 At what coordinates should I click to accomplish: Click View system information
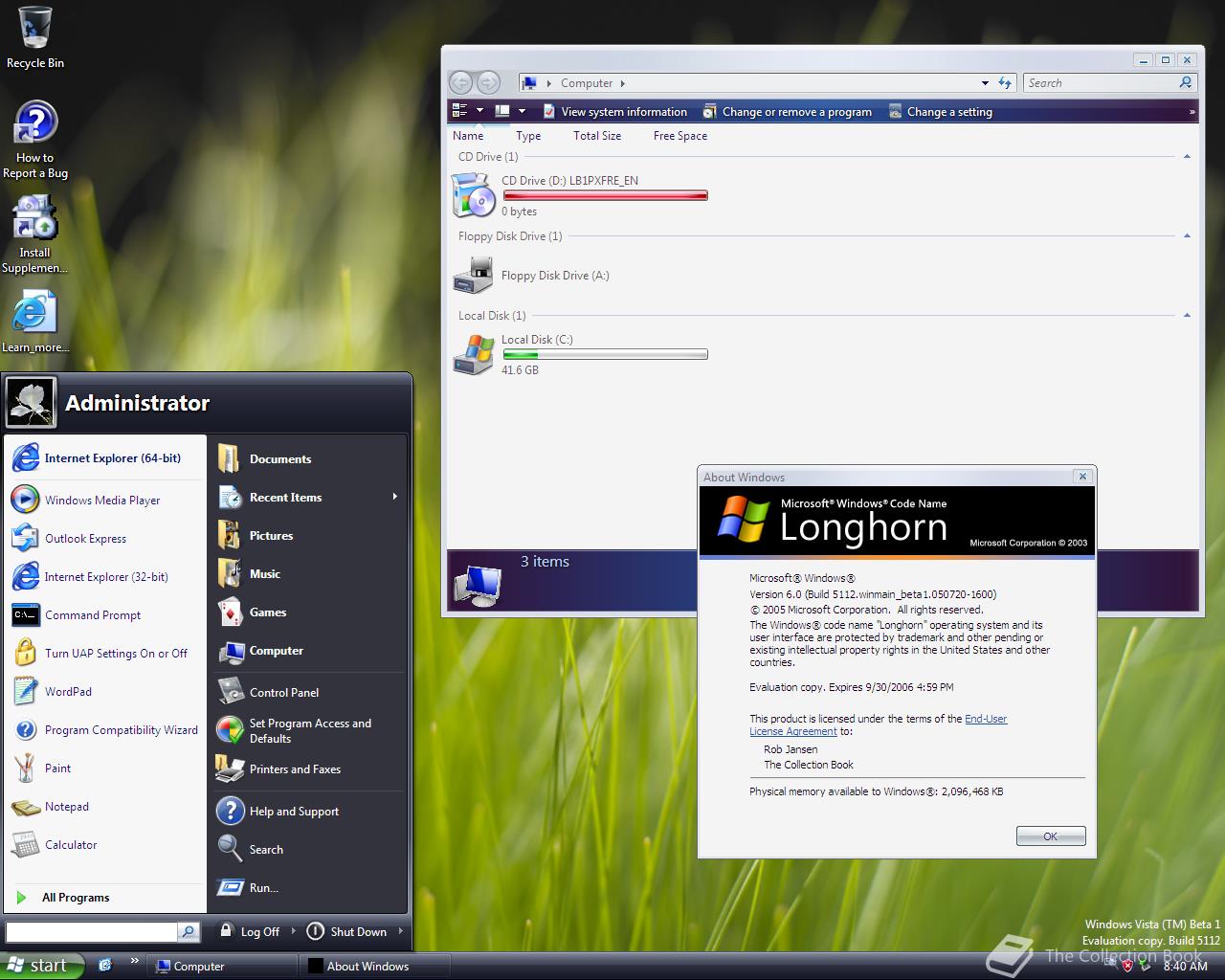(x=614, y=112)
